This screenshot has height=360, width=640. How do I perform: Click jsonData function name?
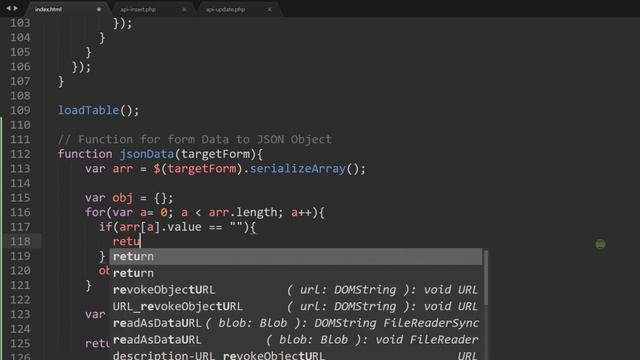tap(147, 154)
